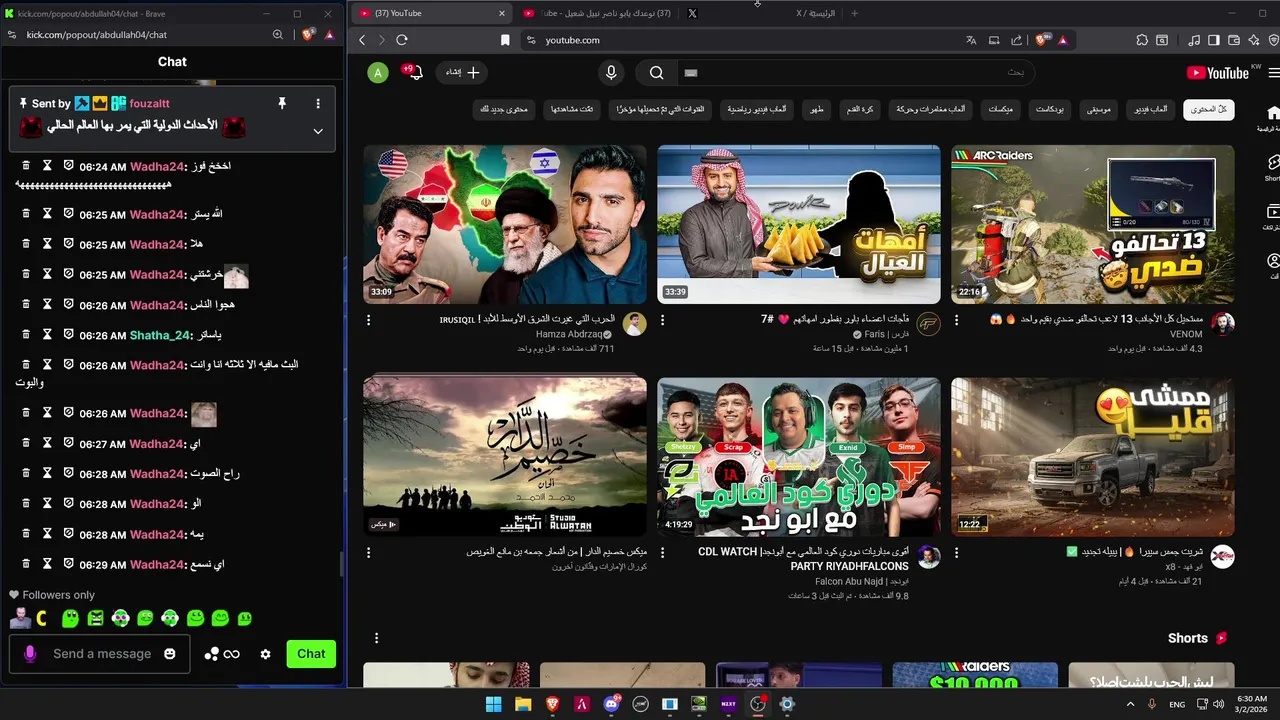Open File Explorer from the taskbar
Image resolution: width=1280 pixels, height=720 pixels.
pyautogui.click(x=523, y=704)
